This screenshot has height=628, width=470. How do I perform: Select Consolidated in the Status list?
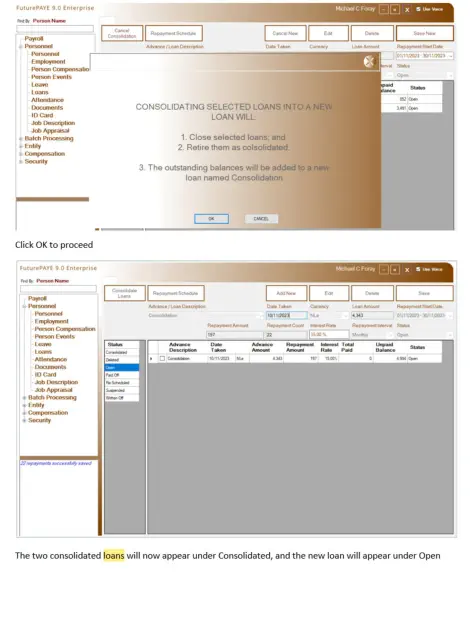pos(122,352)
